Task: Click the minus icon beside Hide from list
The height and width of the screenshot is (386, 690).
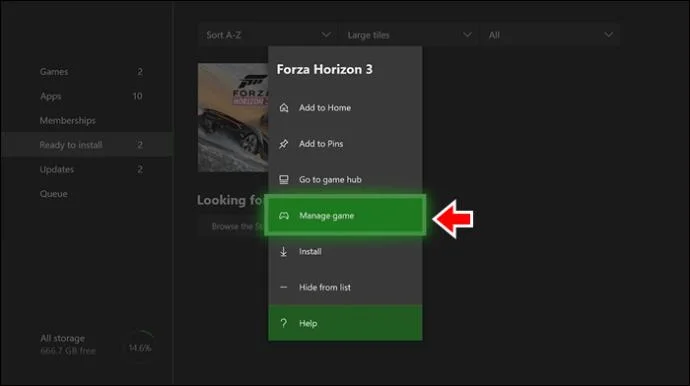Action: point(284,287)
